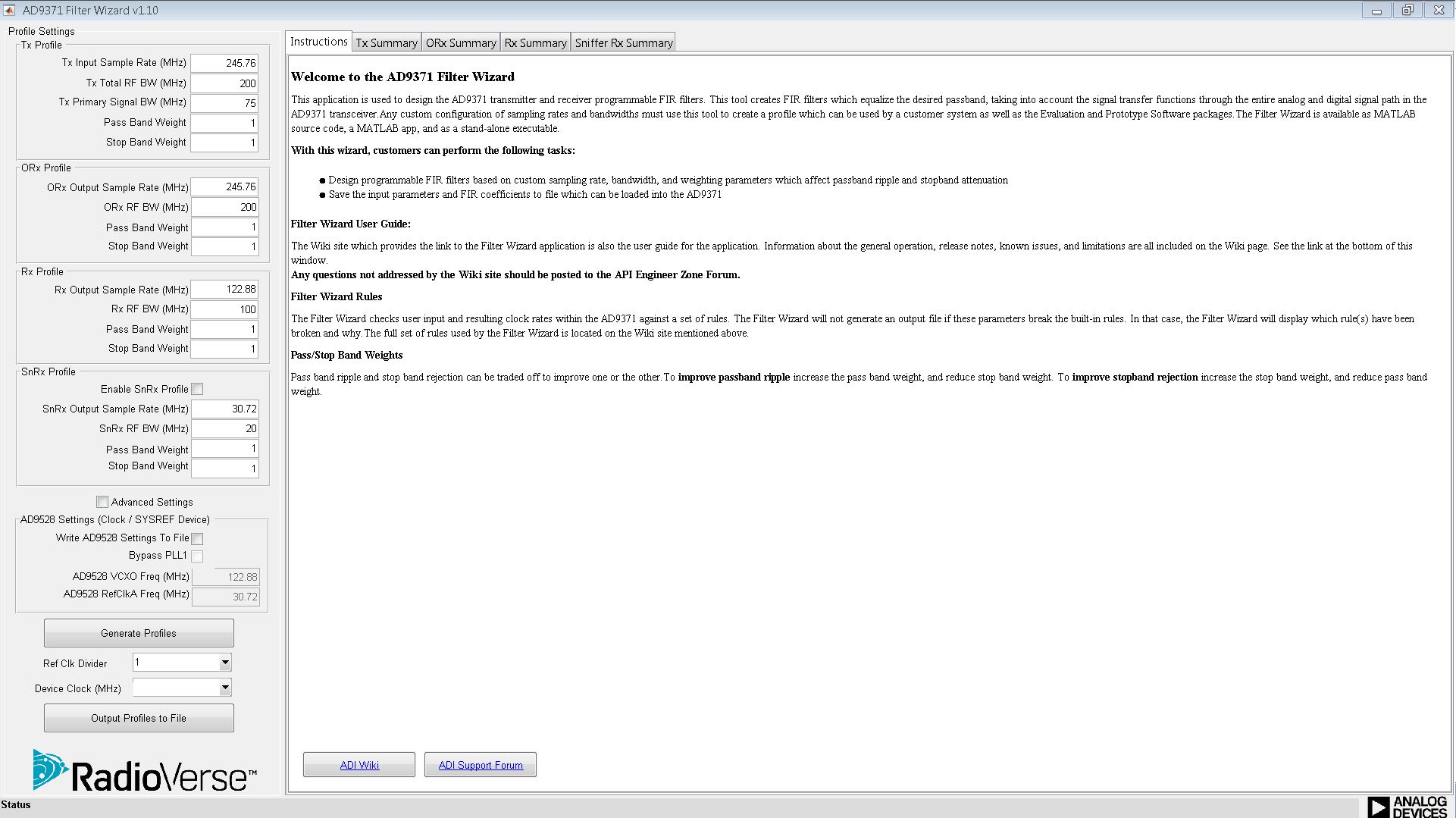Enable the SnRx Profile checkbox
1456x818 pixels.
tap(197, 389)
